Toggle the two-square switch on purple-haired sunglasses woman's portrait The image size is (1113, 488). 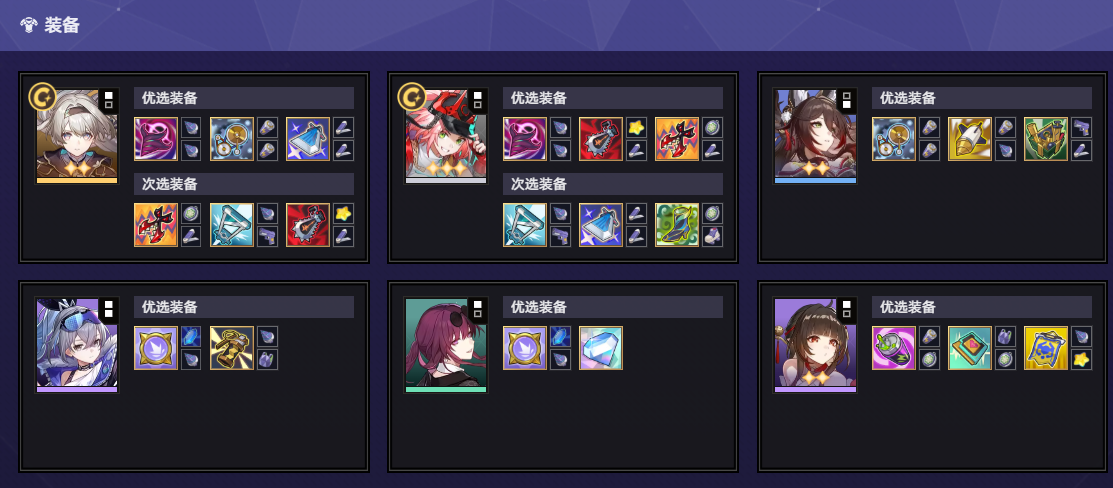pos(478,308)
